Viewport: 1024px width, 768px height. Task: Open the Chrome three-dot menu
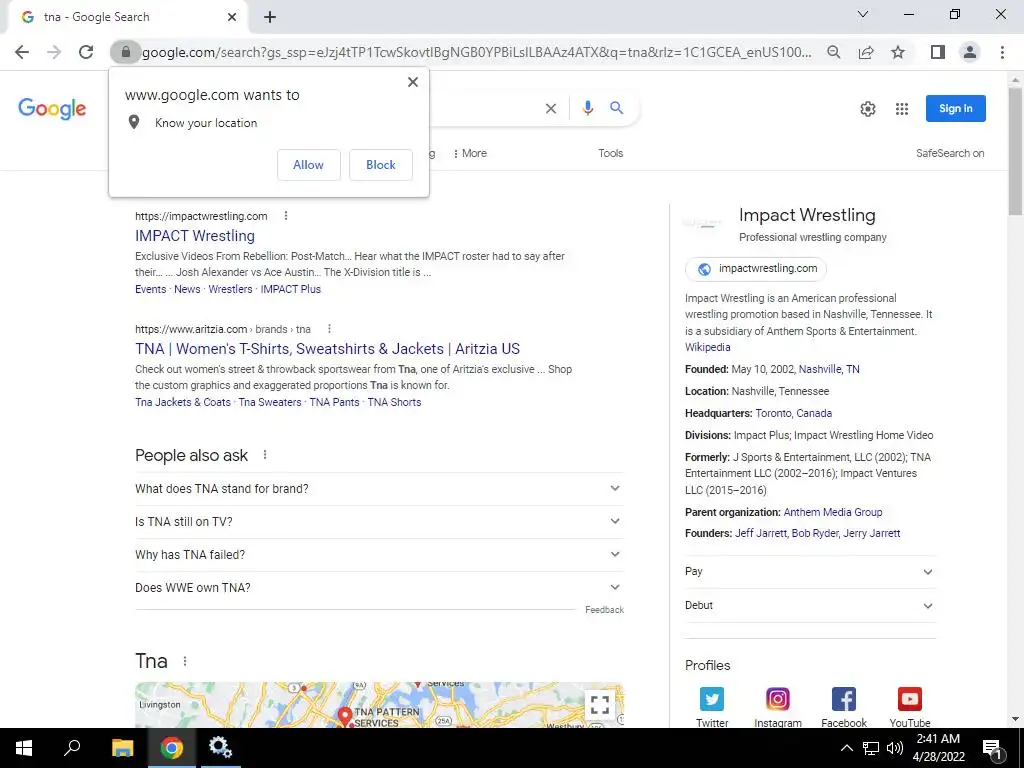pyautogui.click(x=1002, y=52)
